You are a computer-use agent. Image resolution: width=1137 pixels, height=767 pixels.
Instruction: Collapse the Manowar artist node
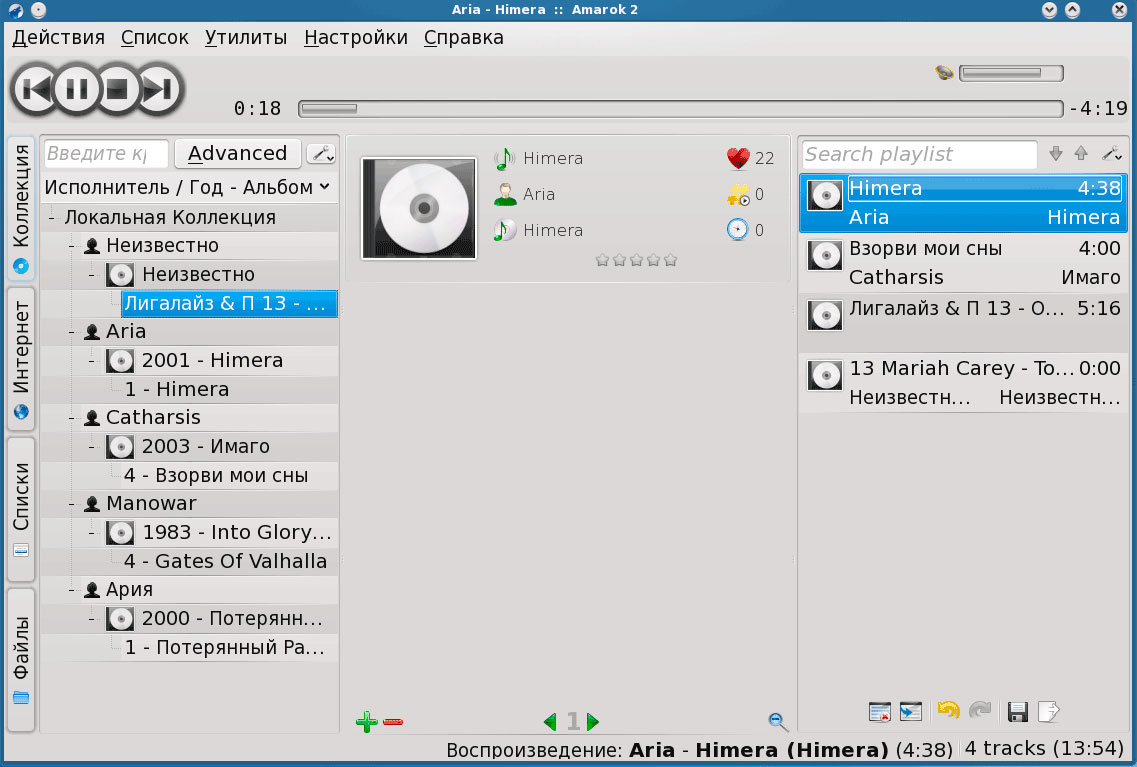tap(72, 504)
